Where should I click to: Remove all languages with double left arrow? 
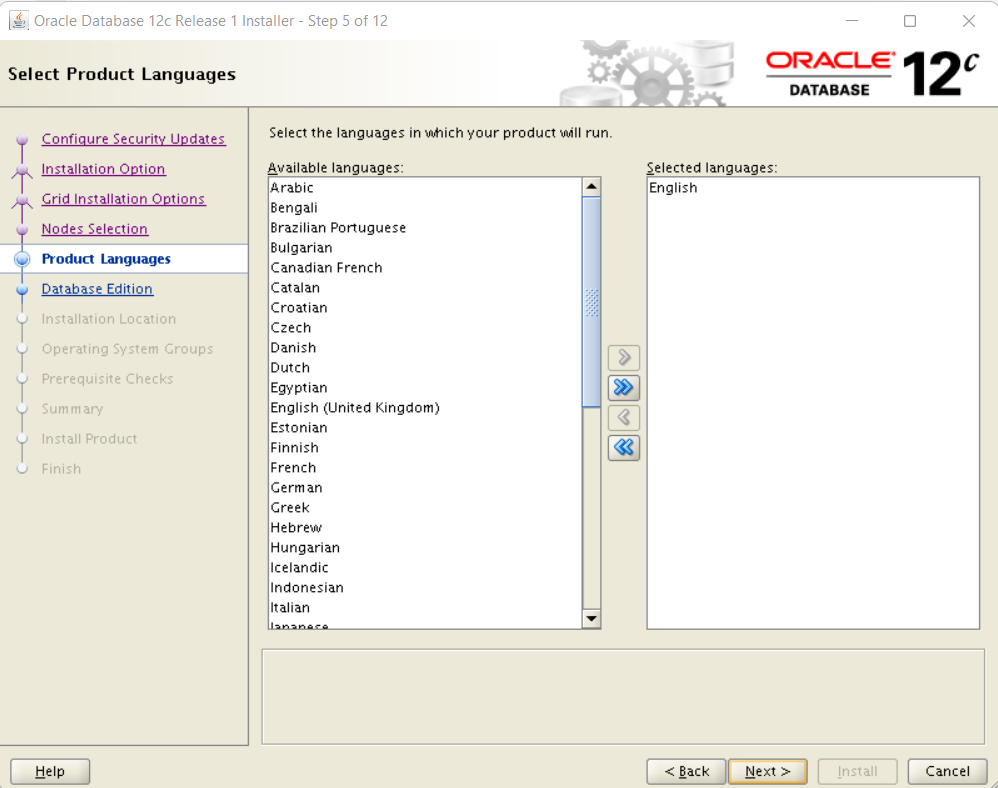(x=624, y=447)
